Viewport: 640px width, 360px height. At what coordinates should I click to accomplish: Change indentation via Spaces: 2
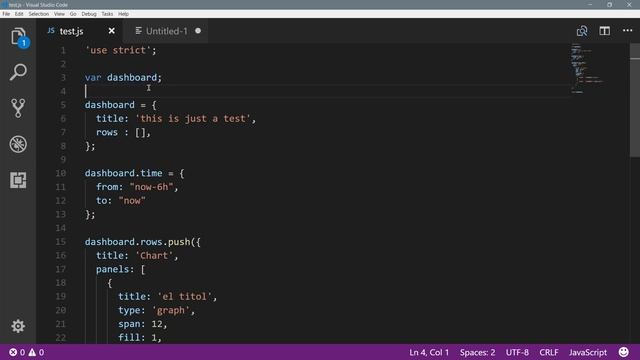(x=477, y=352)
